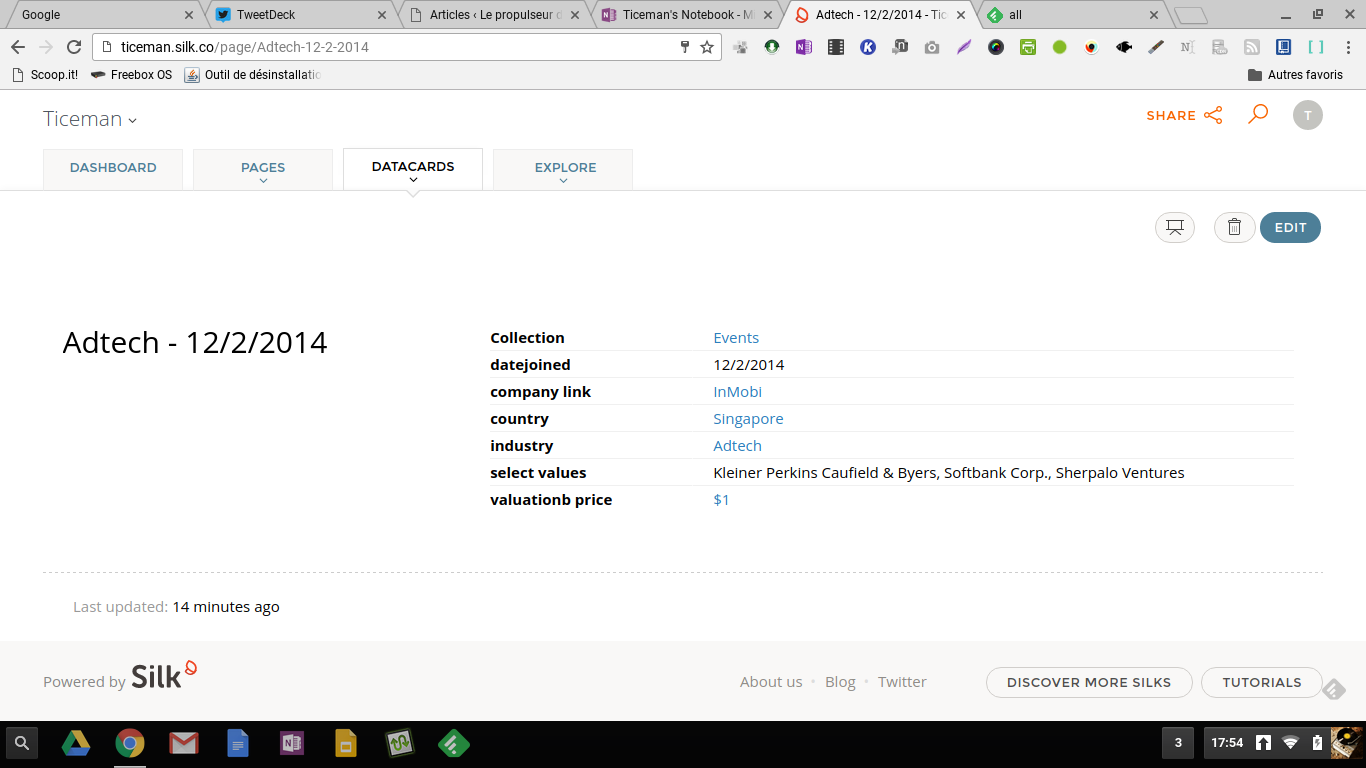Open the Freebox OS bookmark
The height and width of the screenshot is (768, 1366).
[x=131, y=75]
